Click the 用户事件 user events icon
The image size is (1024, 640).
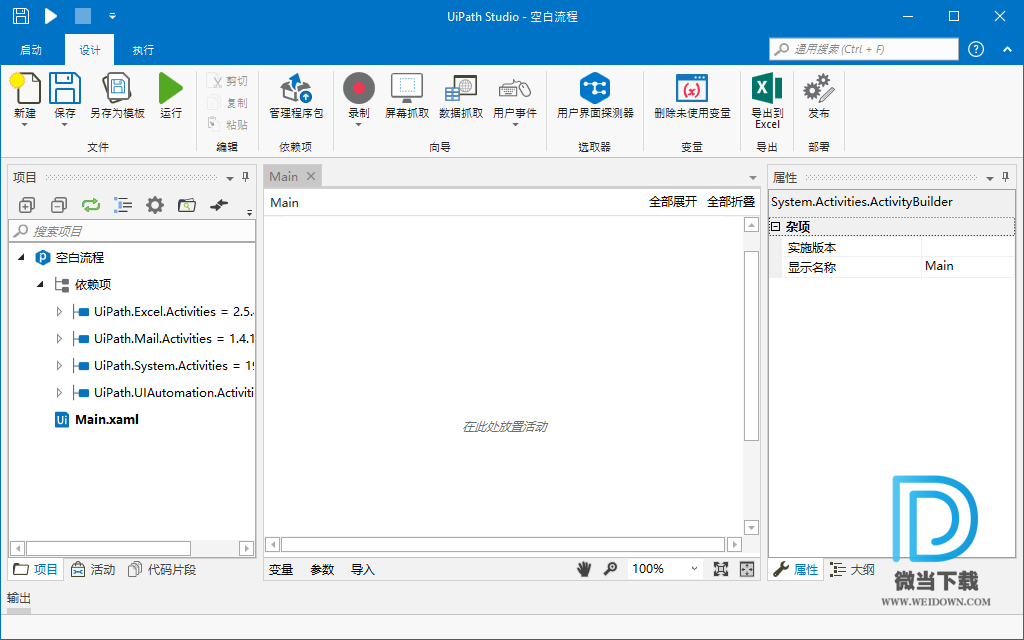tap(515, 88)
